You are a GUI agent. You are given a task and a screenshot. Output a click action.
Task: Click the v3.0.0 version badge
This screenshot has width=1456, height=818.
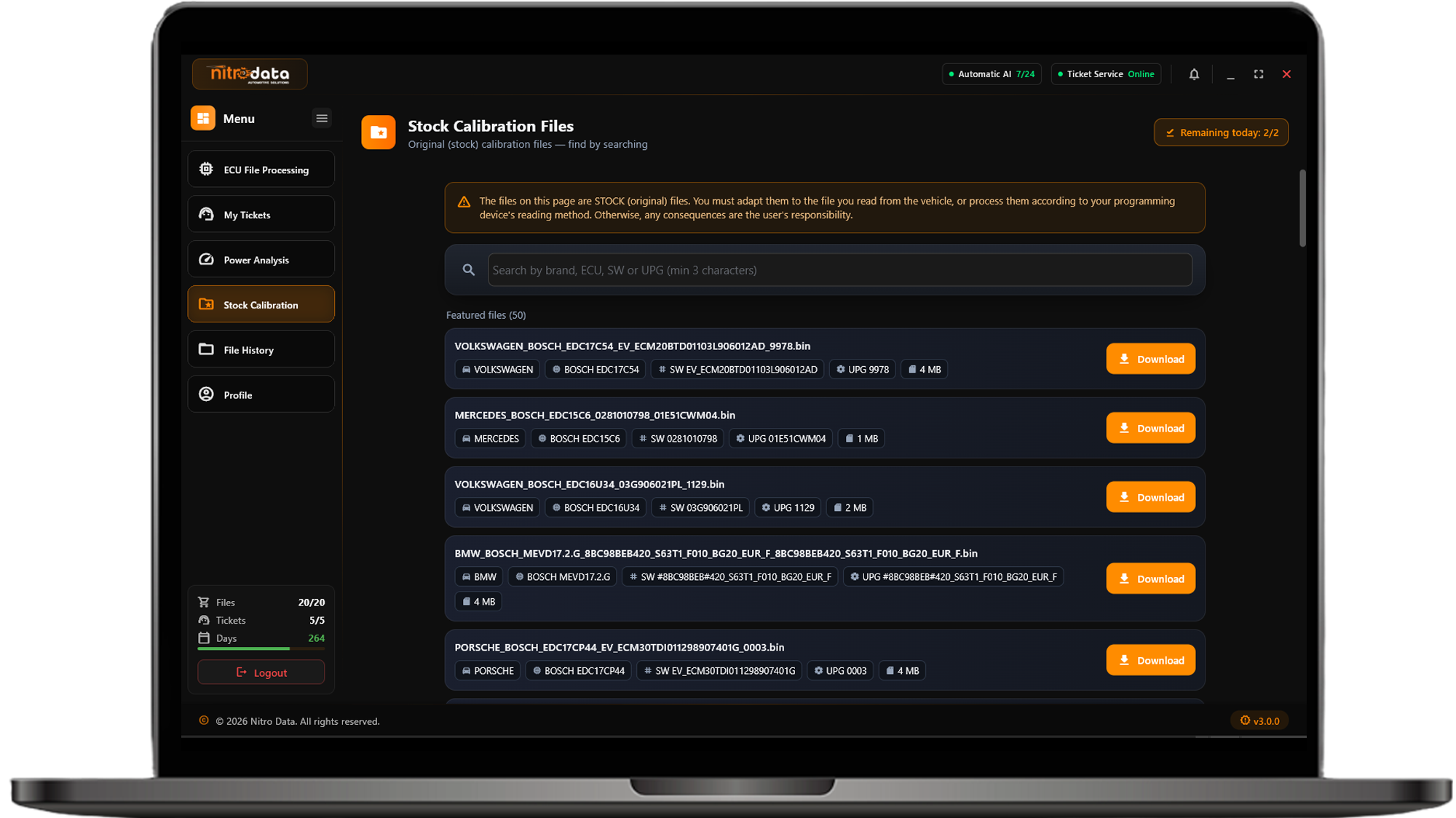pyautogui.click(x=1259, y=721)
